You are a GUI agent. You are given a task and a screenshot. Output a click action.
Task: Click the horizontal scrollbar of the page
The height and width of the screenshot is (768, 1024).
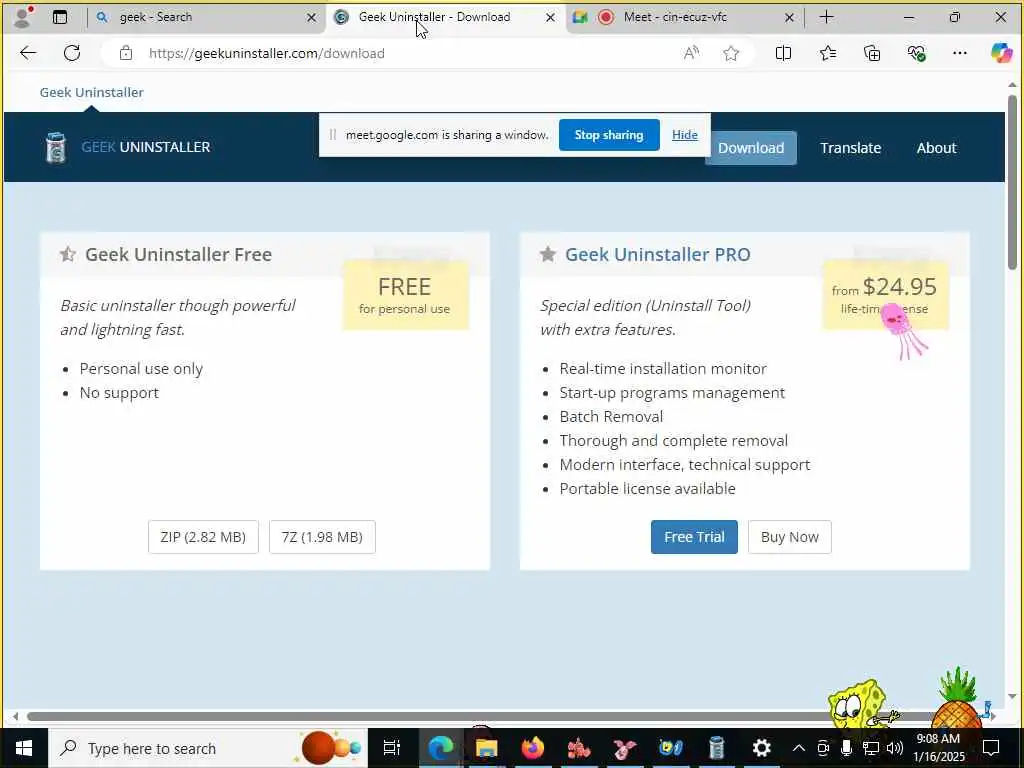coord(503,716)
